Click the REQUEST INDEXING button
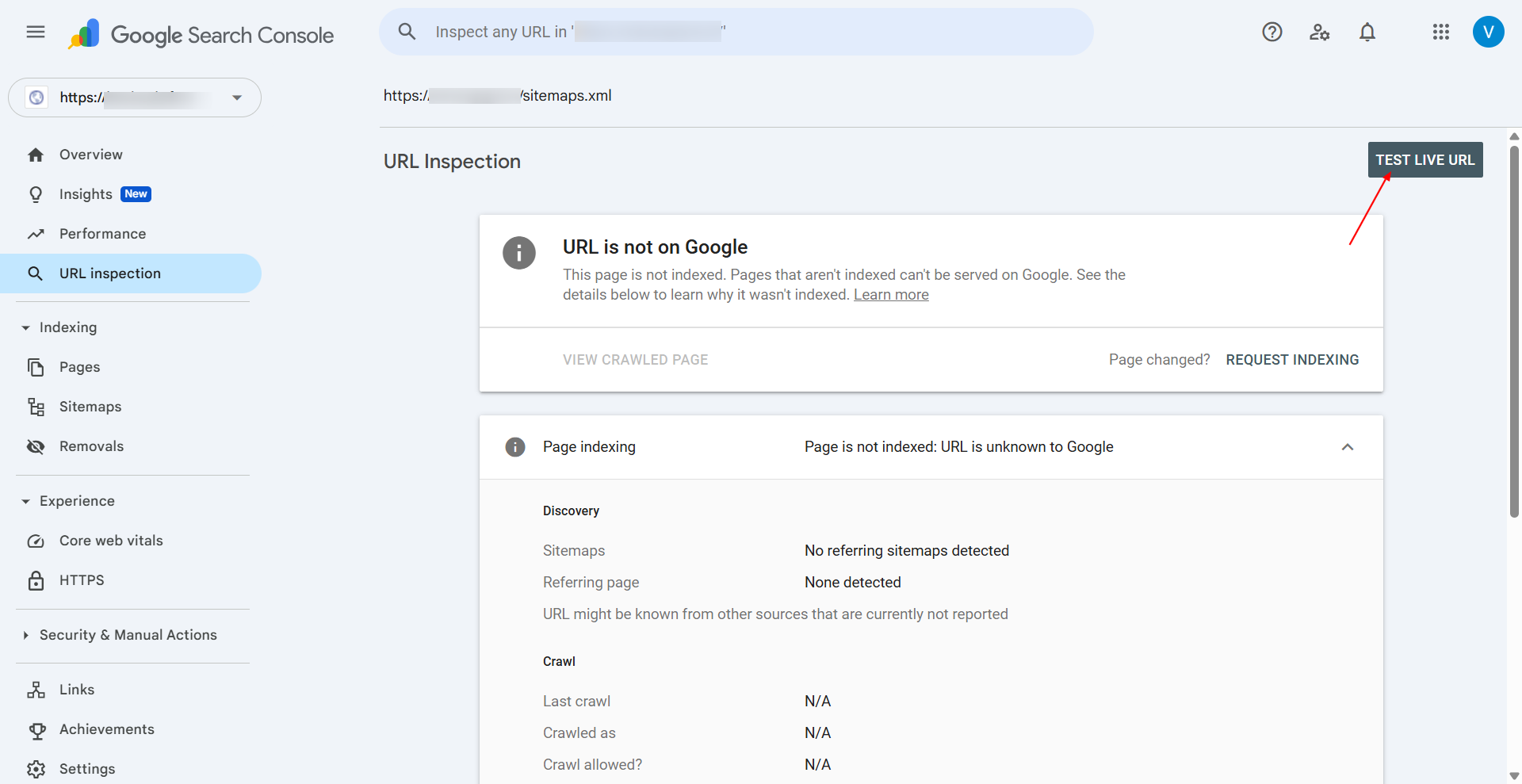The image size is (1522, 784). click(x=1292, y=360)
